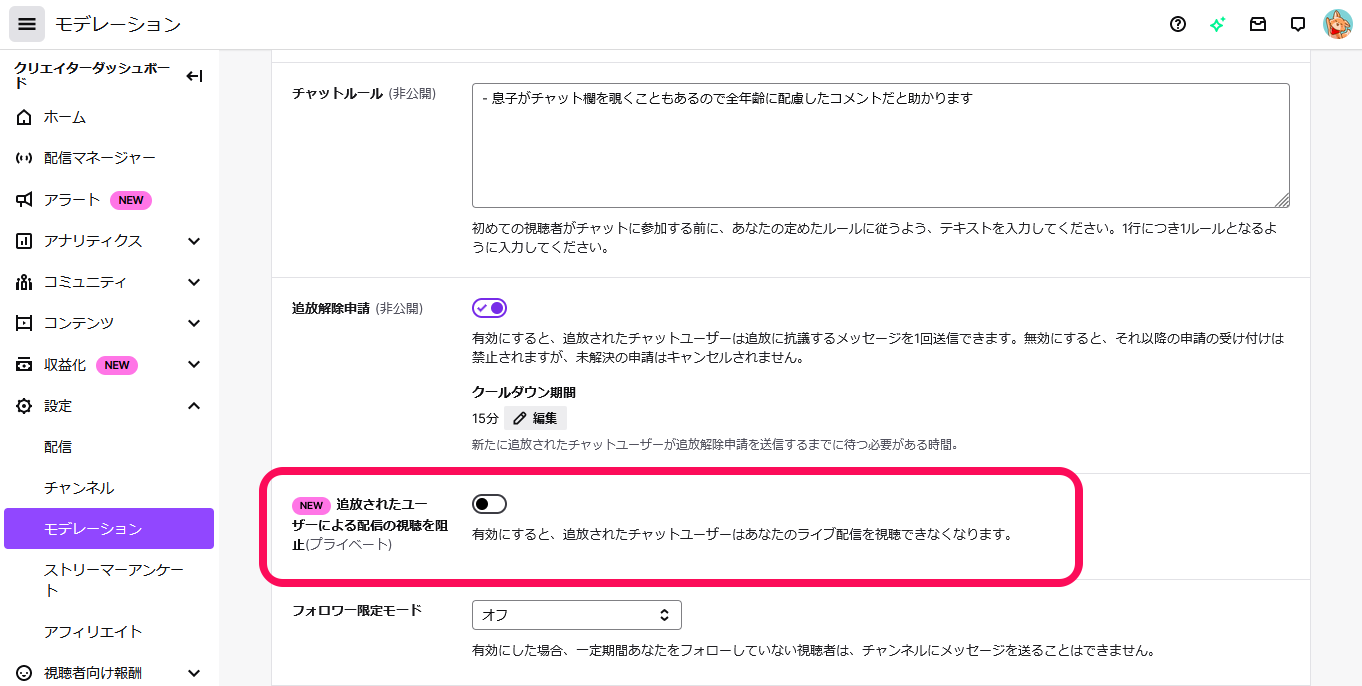This screenshot has width=1362, height=686.
Task: Open the アフィリエイト settings page
Action: (93, 632)
